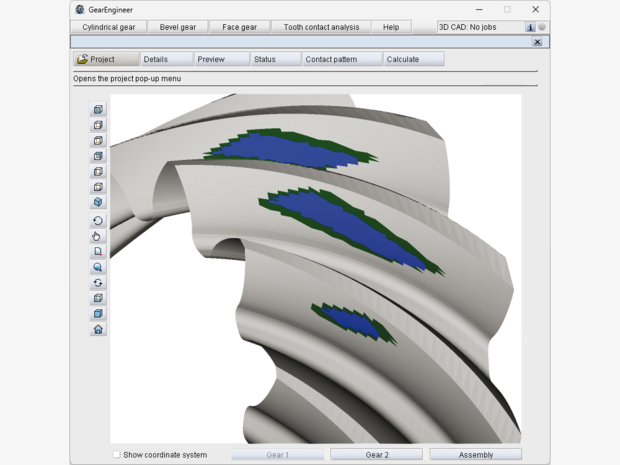Click the 3D CAD info icon
This screenshot has width=620, height=465.
click(x=530, y=27)
